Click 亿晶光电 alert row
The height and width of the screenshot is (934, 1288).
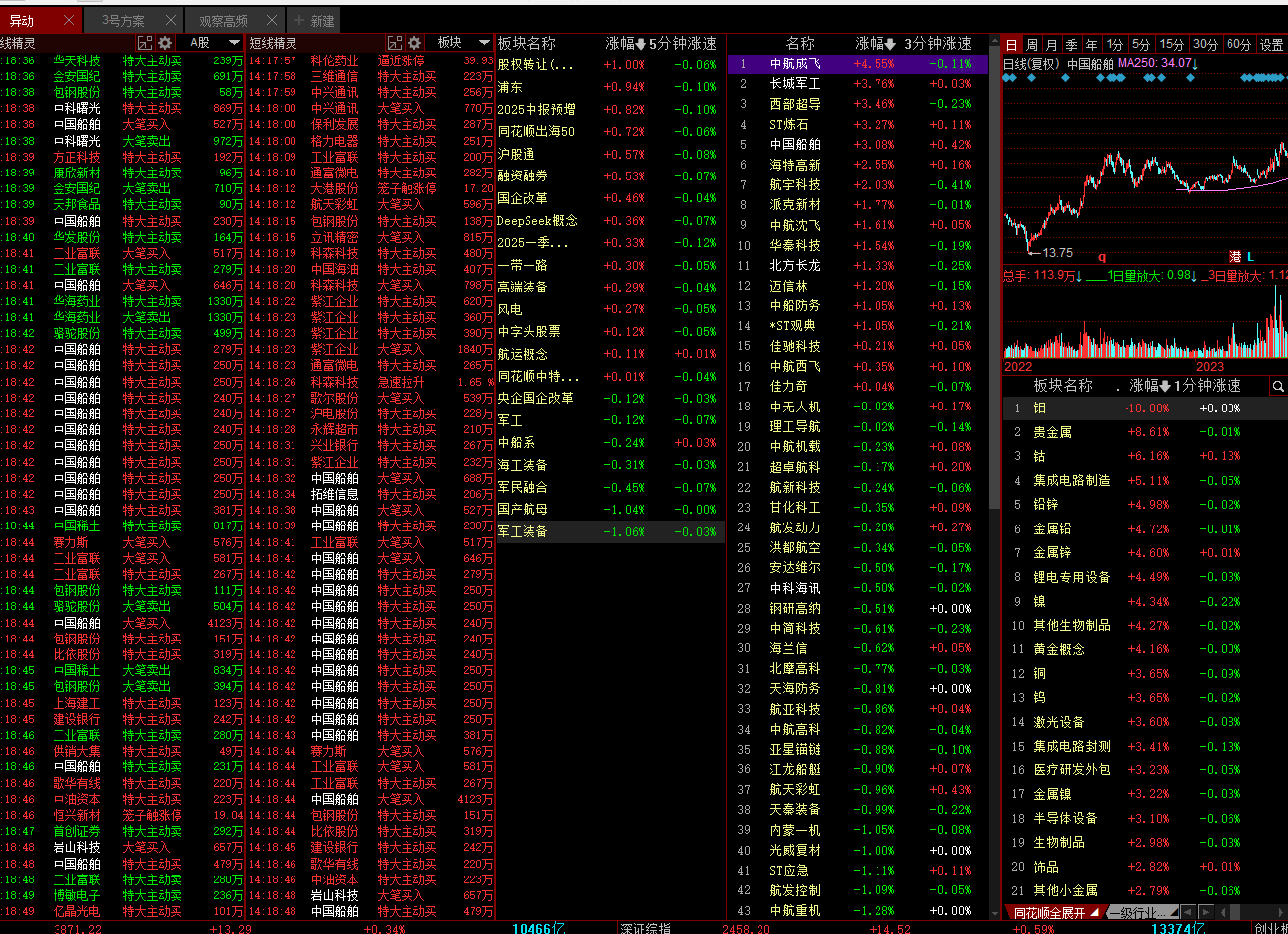point(122,911)
